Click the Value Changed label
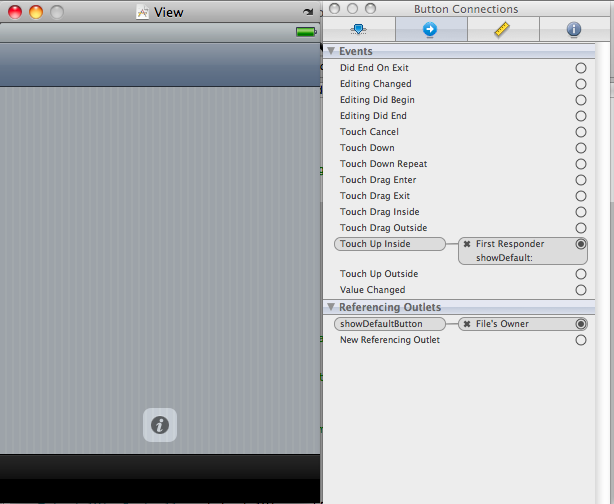Viewport: 614px width, 504px height. (372, 290)
